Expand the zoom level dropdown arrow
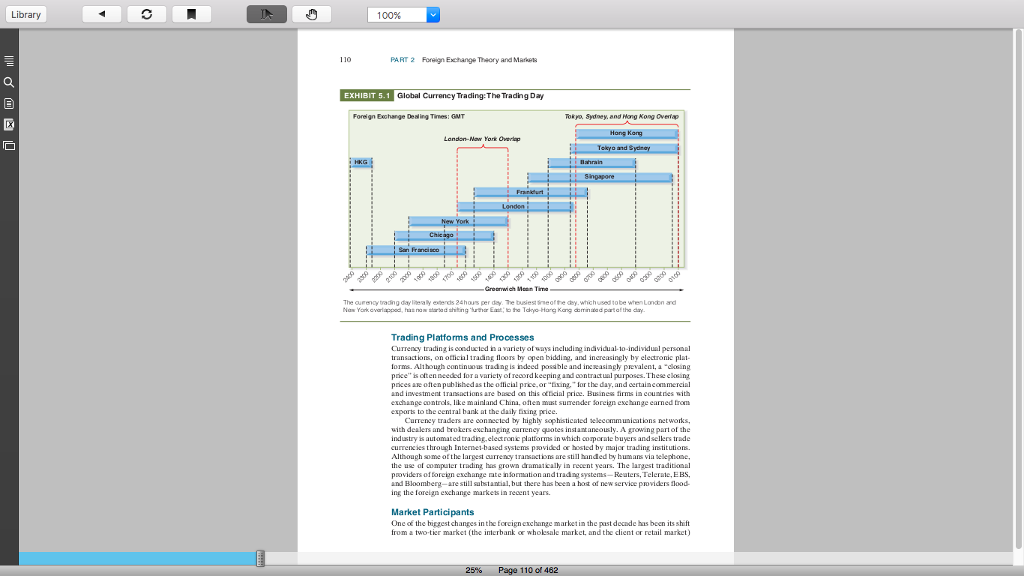 pyautogui.click(x=433, y=15)
